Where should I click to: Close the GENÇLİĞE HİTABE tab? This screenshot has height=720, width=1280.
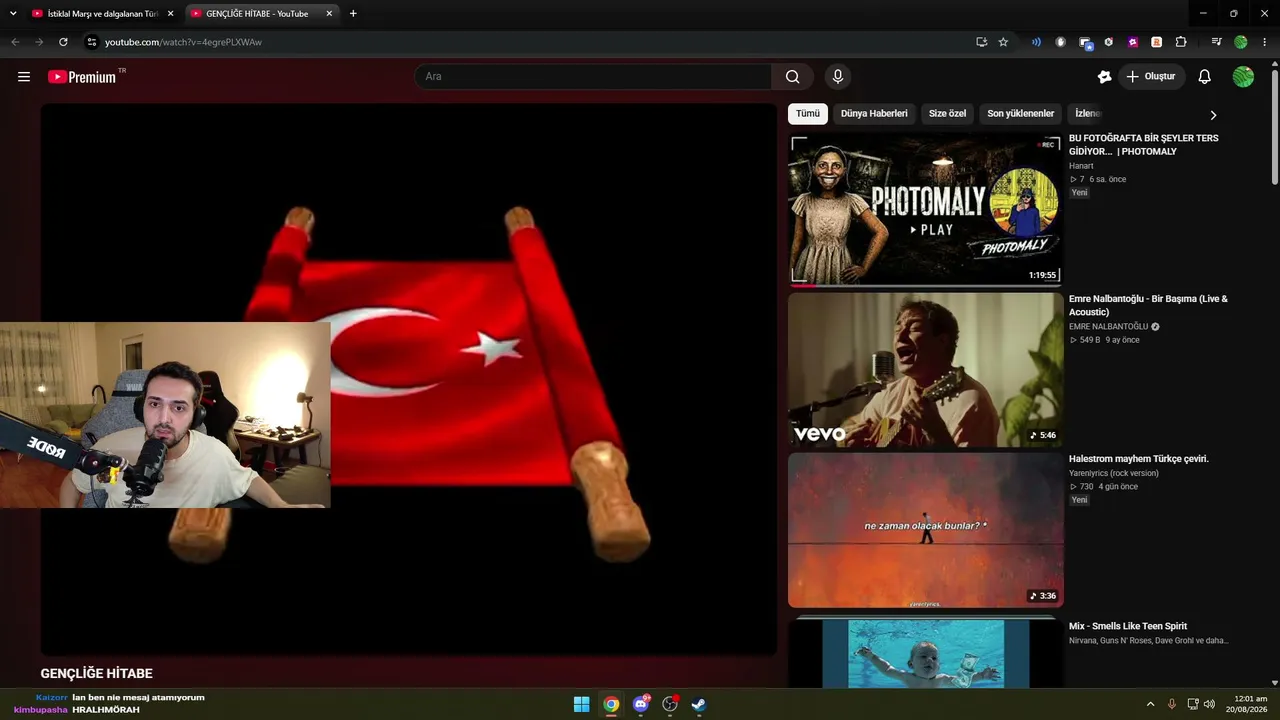coord(329,14)
